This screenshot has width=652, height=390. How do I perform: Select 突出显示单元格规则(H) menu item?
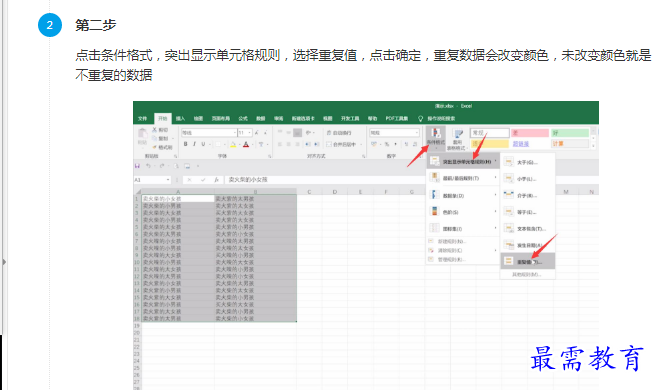(463, 161)
